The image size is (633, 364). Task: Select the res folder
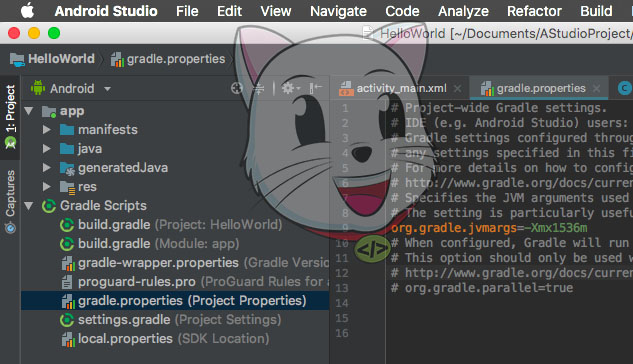87,187
